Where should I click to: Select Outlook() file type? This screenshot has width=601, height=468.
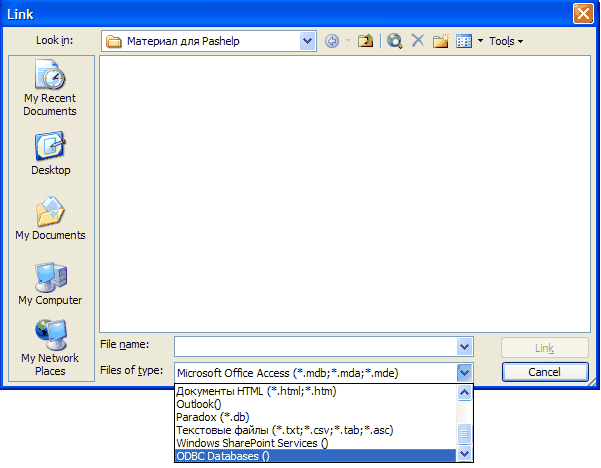(x=315, y=404)
